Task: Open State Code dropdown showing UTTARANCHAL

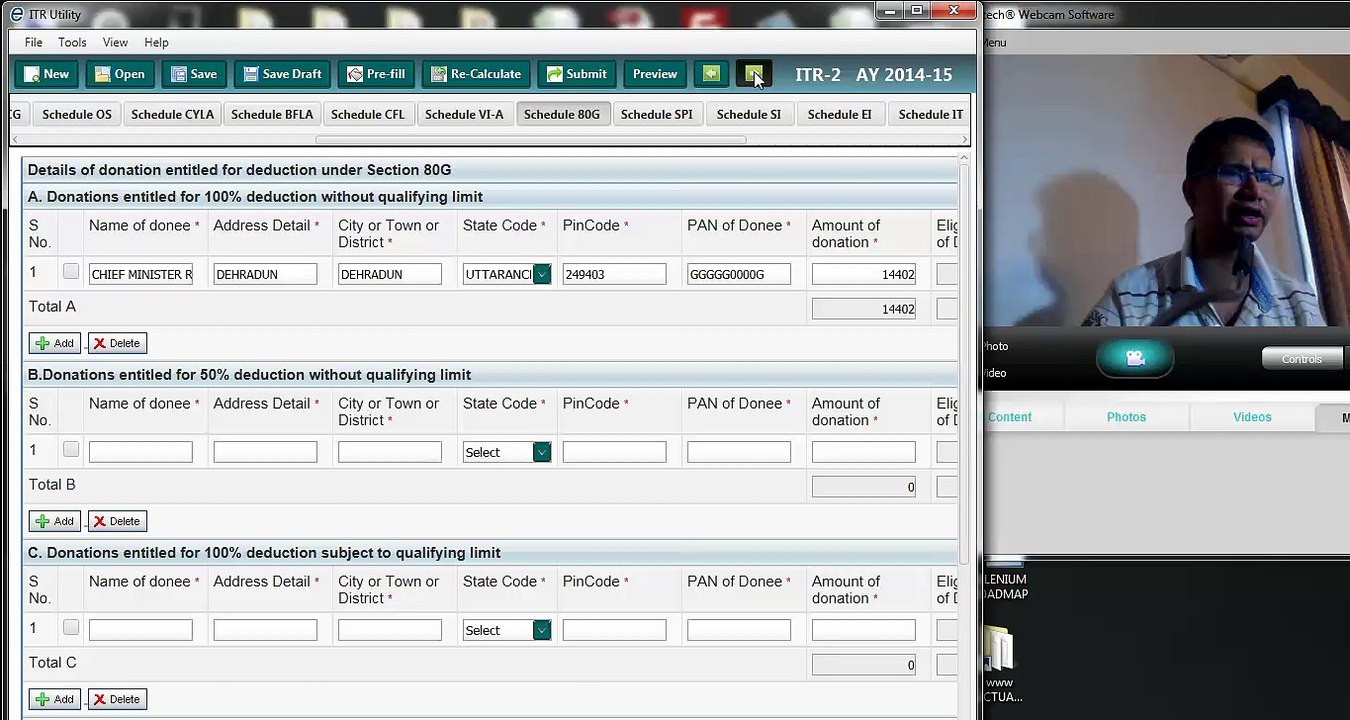Action: 542,274
